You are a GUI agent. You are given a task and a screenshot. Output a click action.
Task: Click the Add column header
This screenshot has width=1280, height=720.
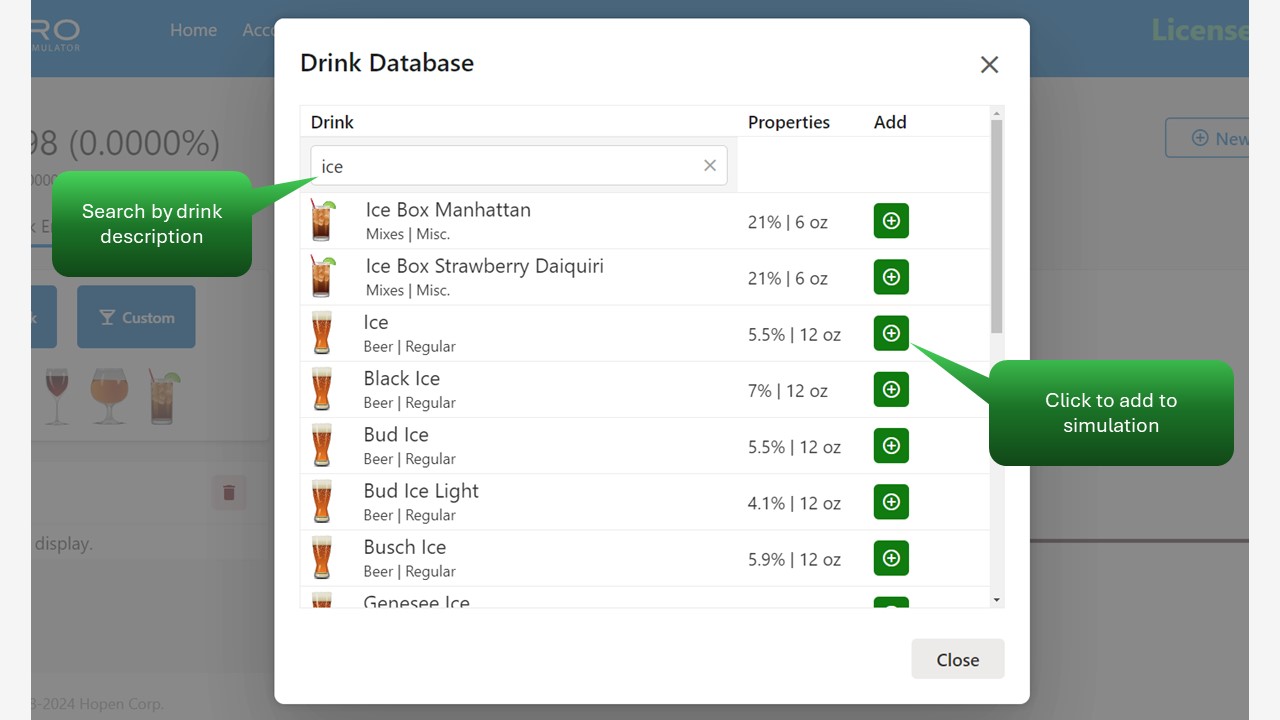[890, 122]
